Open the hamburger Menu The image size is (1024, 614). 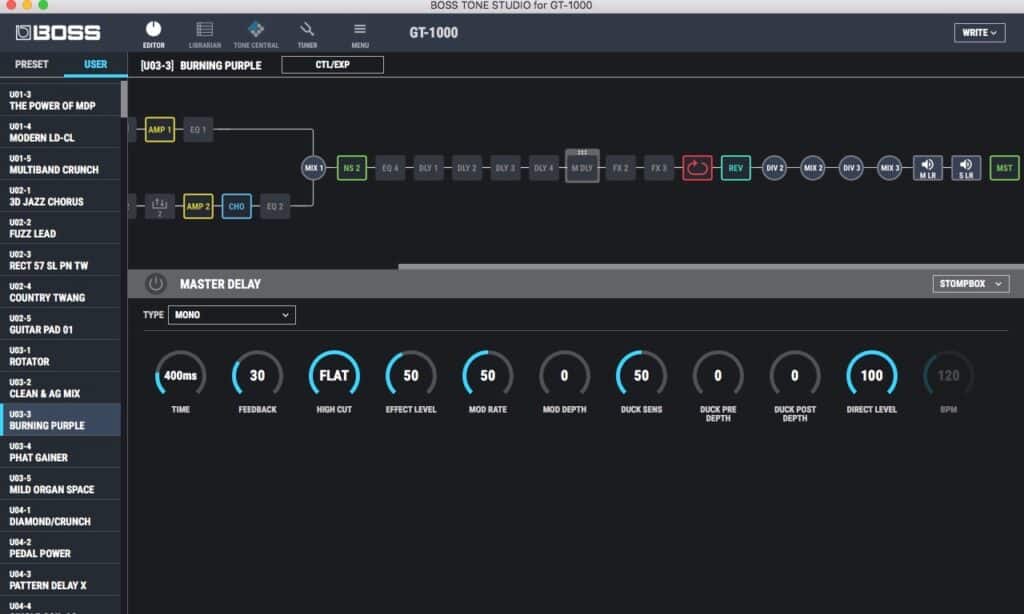pos(360,35)
